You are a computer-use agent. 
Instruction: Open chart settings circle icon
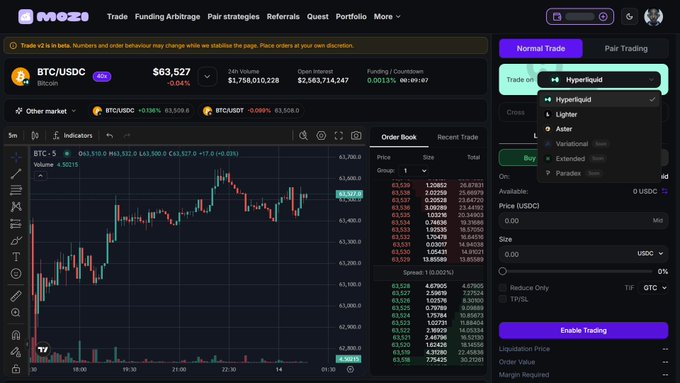(321, 135)
